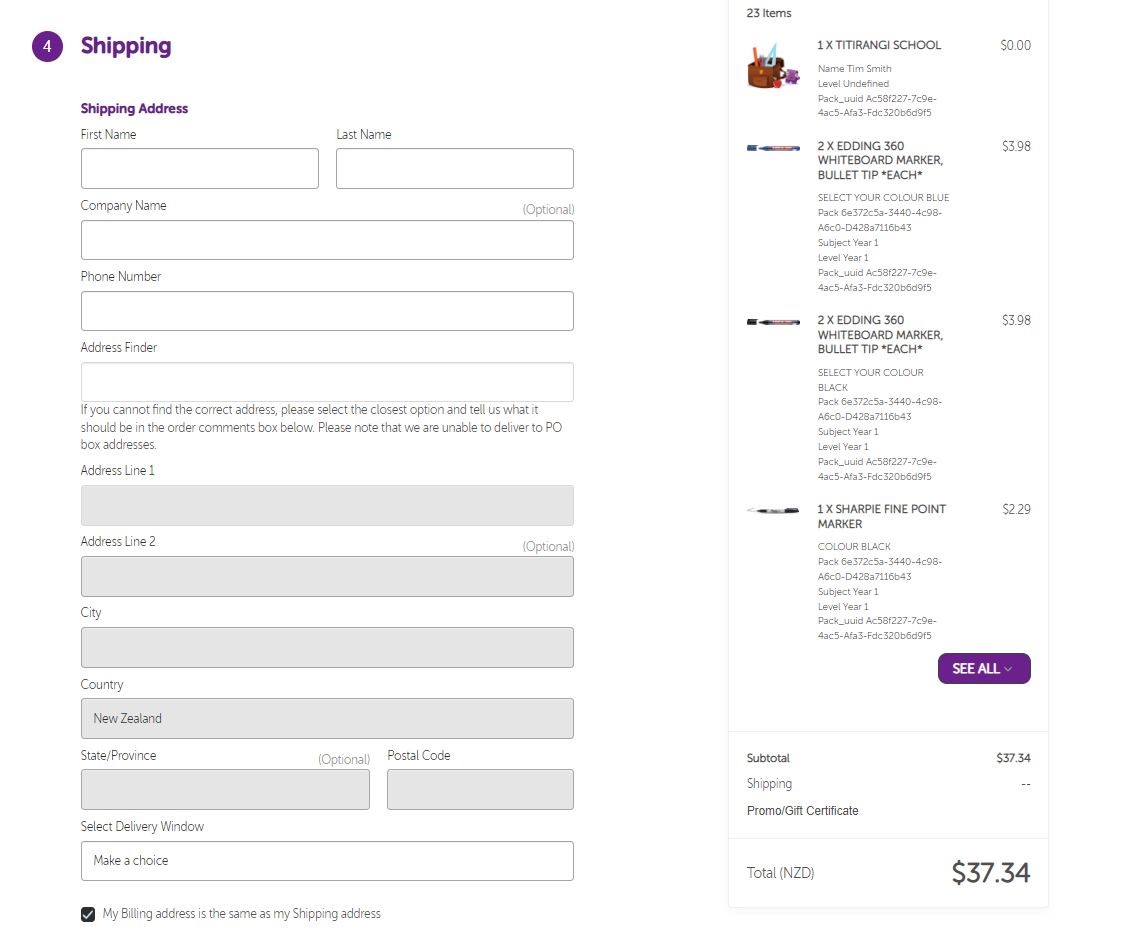Click the Company Name field
The height and width of the screenshot is (939, 1146).
point(327,240)
